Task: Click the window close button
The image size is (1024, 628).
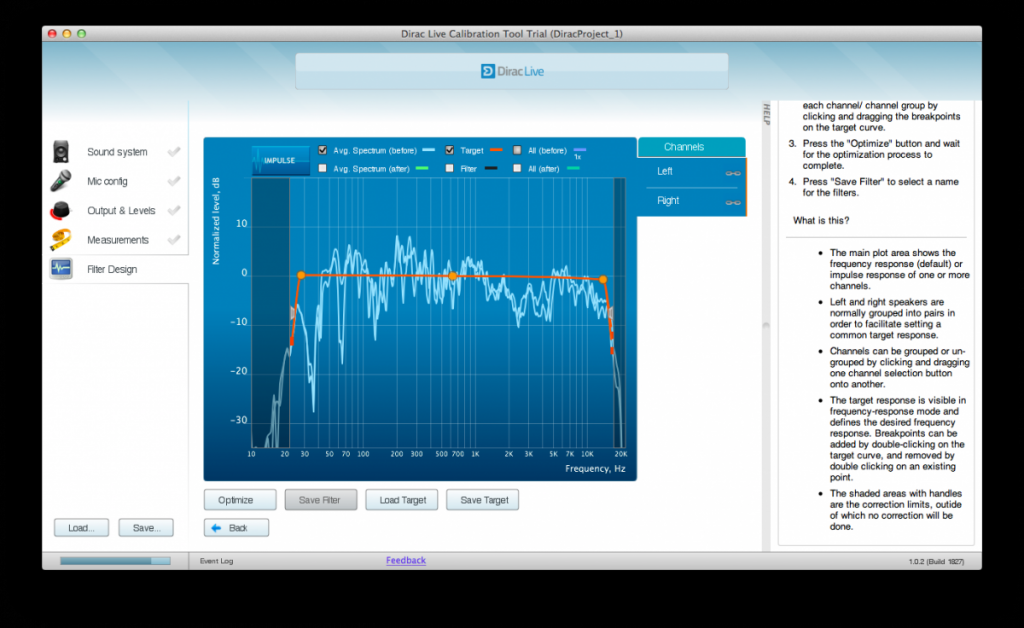Action: point(52,33)
